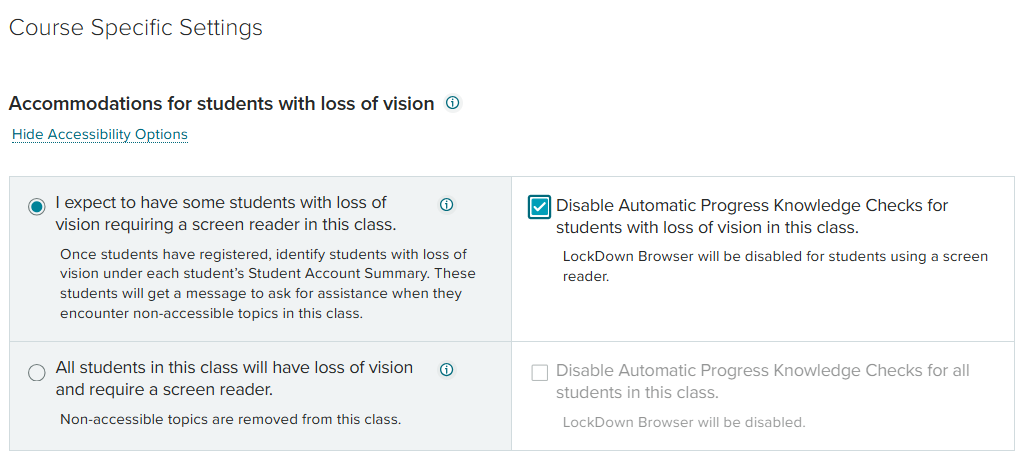
Task: Click 'encounter non-accessible topics in this class' line
Action: (210, 313)
